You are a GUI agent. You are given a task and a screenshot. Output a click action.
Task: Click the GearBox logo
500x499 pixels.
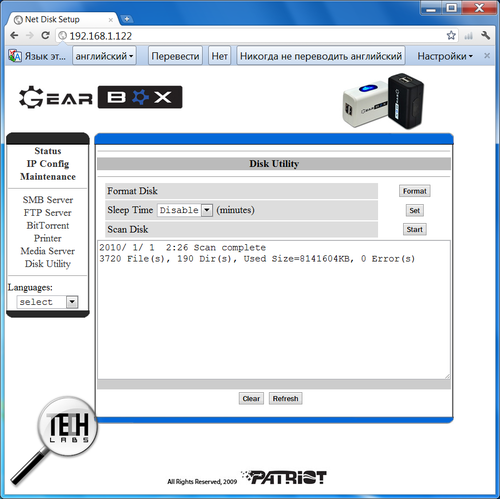tap(100, 97)
